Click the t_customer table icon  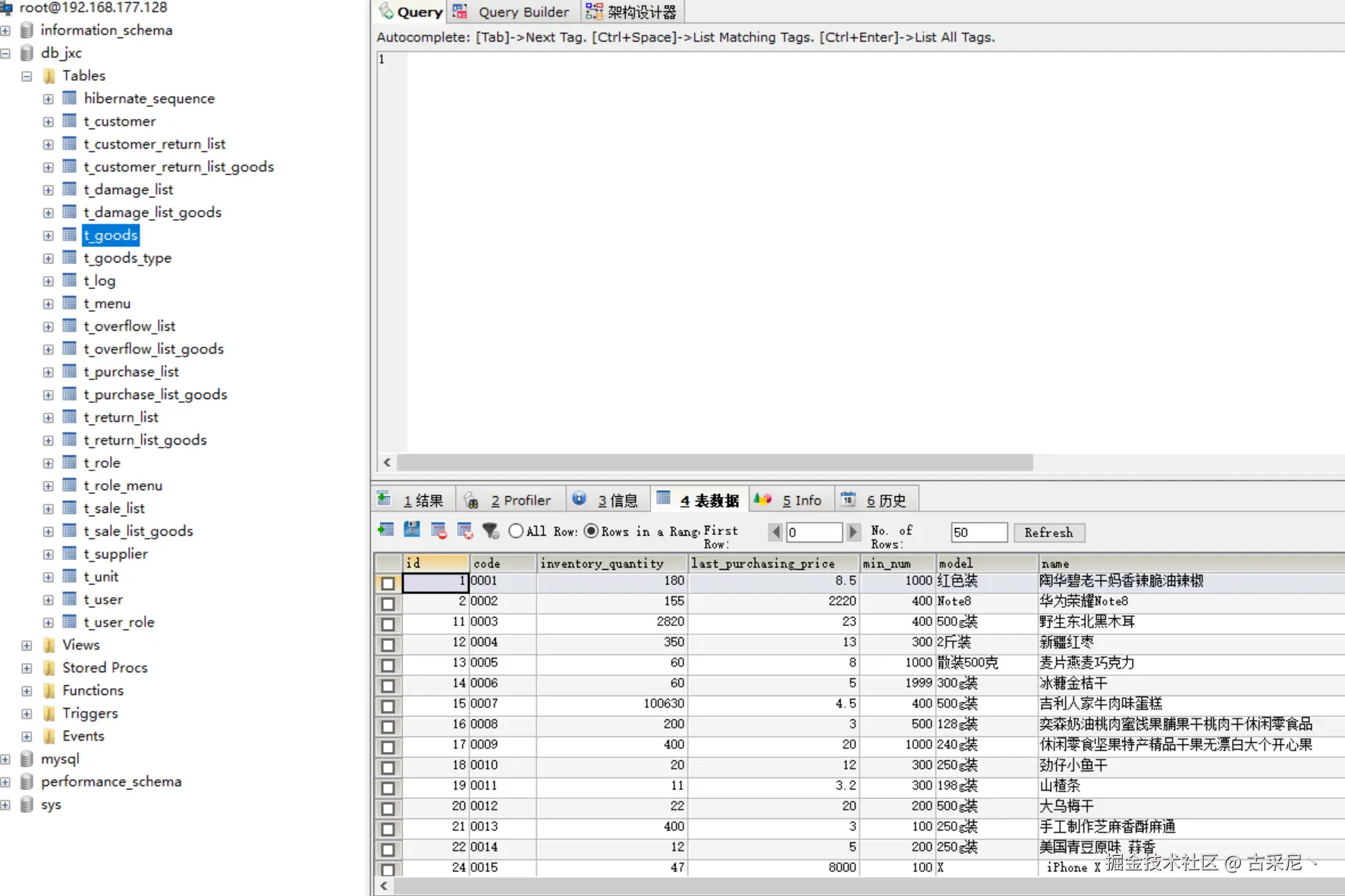[x=70, y=121]
